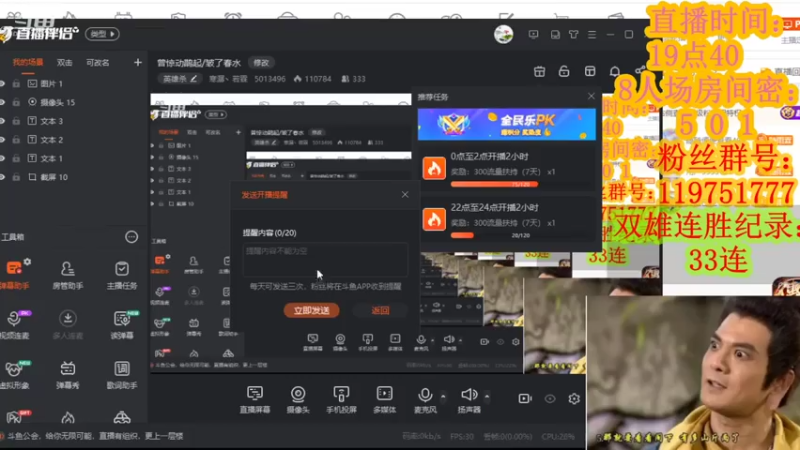The width and height of the screenshot is (800, 450).
Task: Expand the type dropdown beside 直播伴侣 logo
Action: 102,34
